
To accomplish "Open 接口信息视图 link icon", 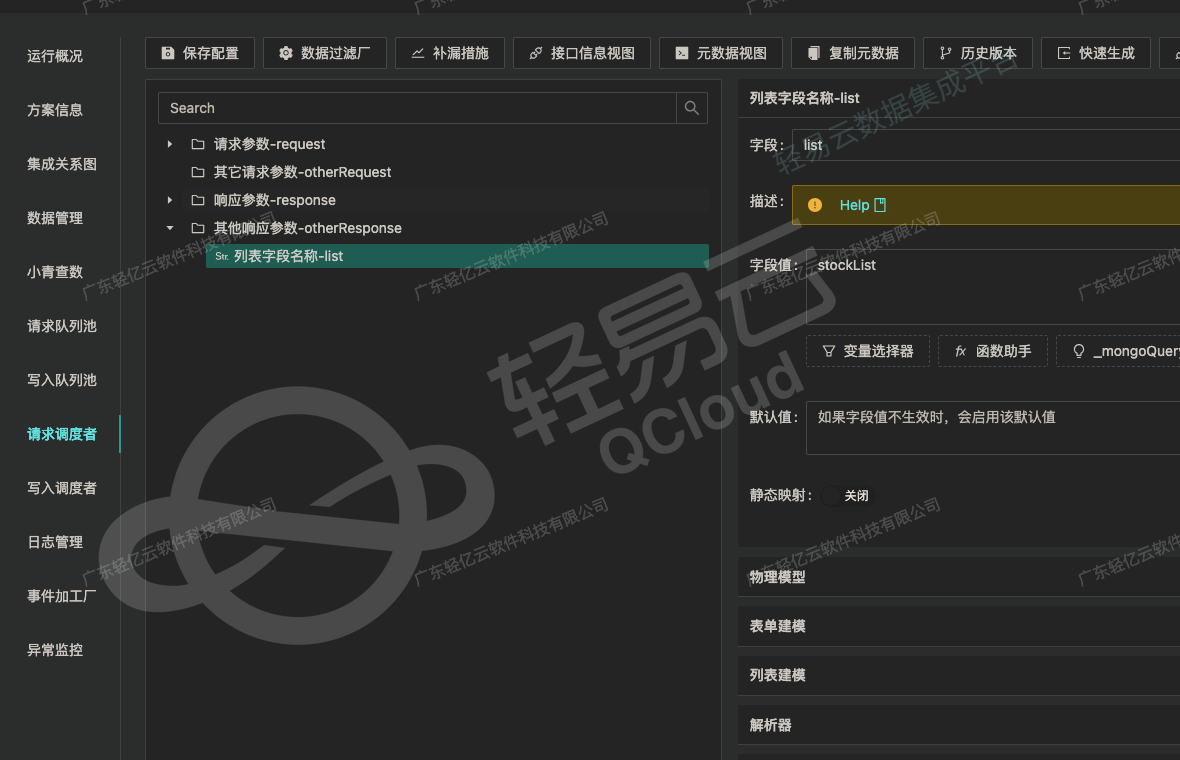I will 536,53.
